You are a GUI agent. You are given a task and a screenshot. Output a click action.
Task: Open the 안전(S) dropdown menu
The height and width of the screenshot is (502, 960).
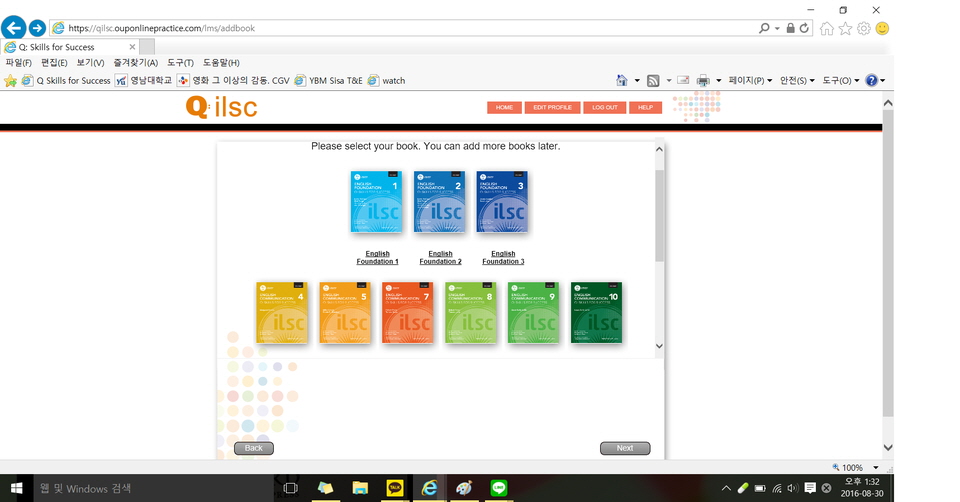797,80
